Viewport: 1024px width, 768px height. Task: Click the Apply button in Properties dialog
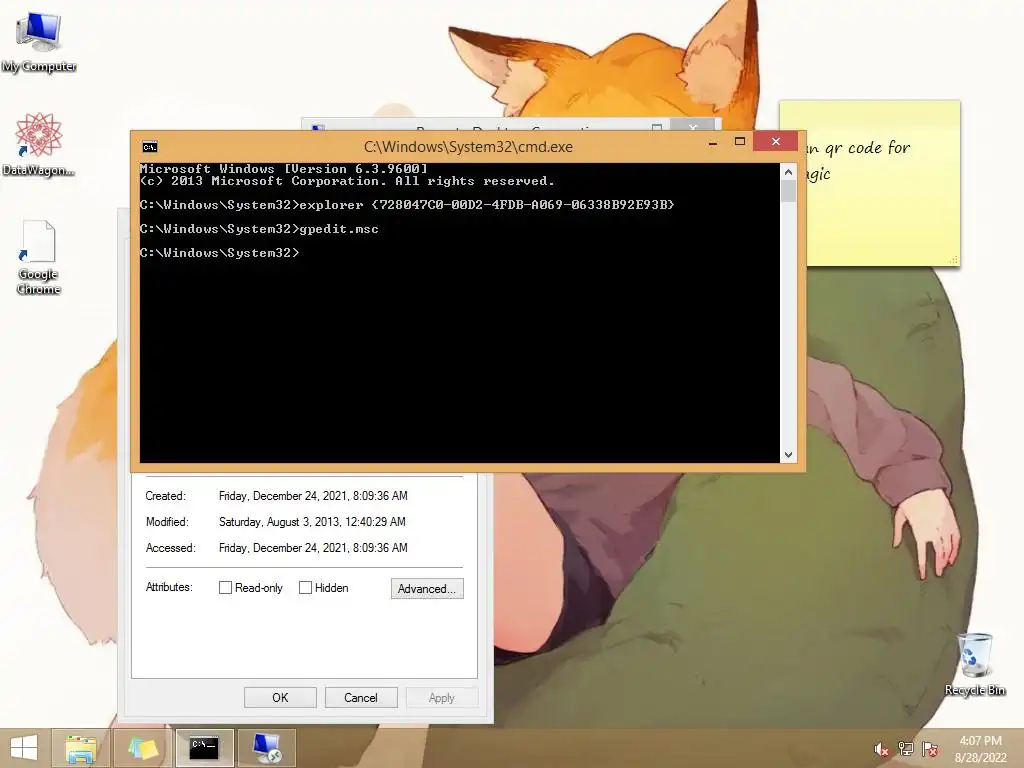click(x=442, y=697)
